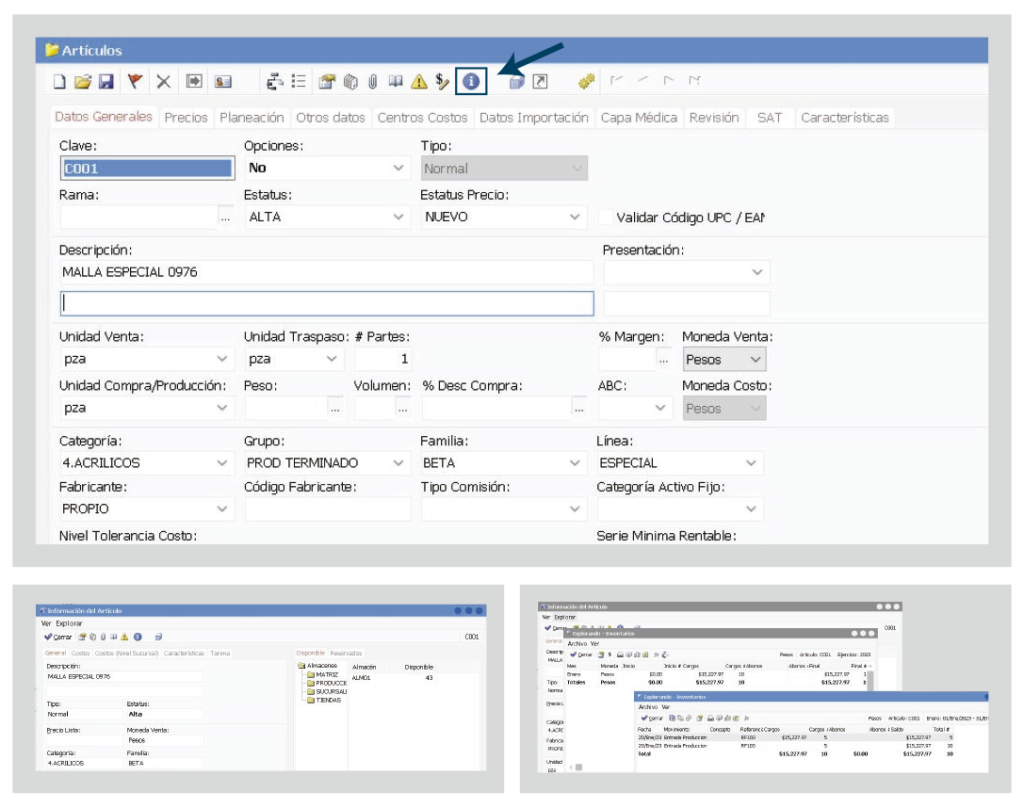This screenshot has height=808, width=1024.
Task: Click the open book icon
Action: [396, 81]
